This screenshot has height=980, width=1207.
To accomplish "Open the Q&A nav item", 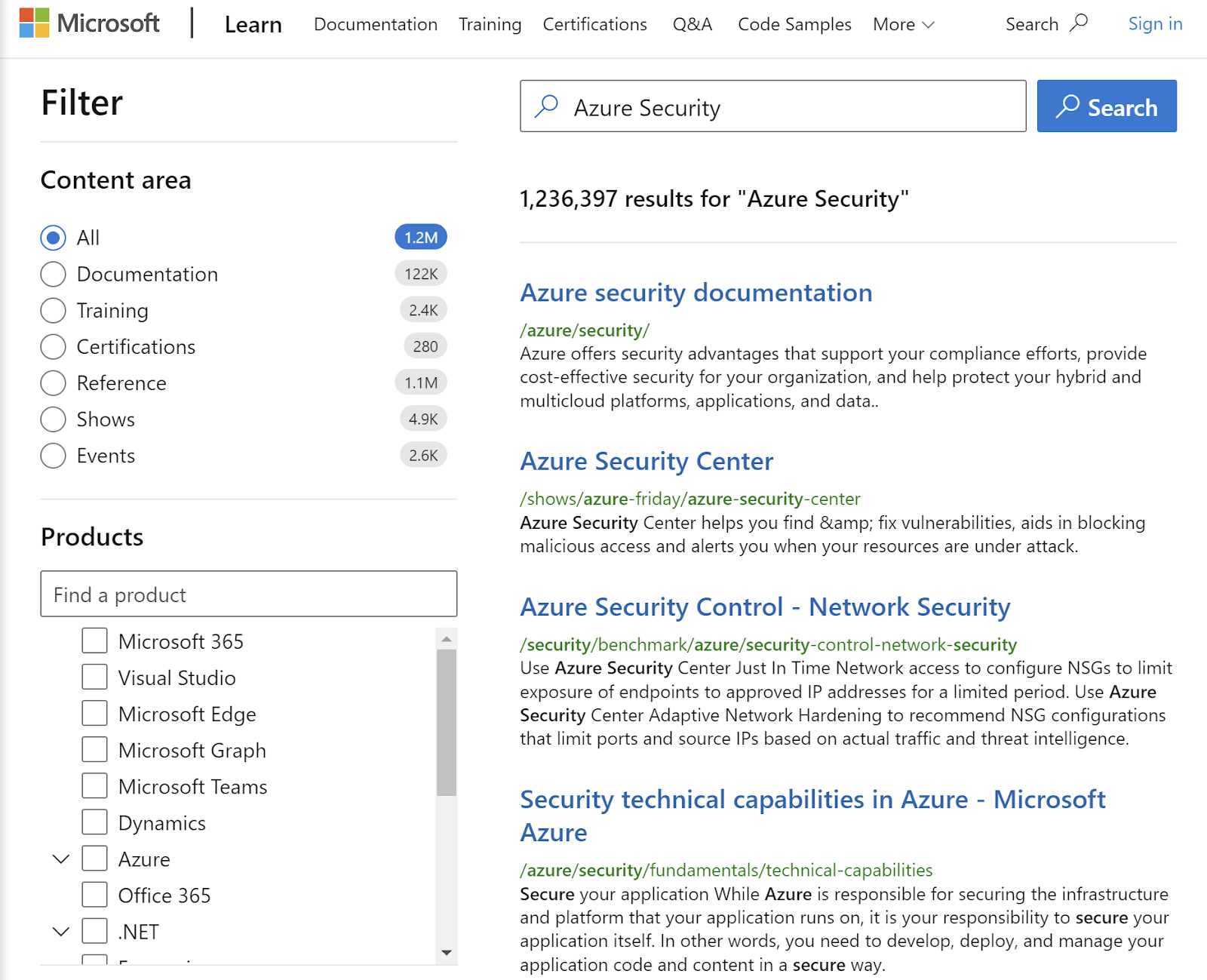I will coord(693,24).
